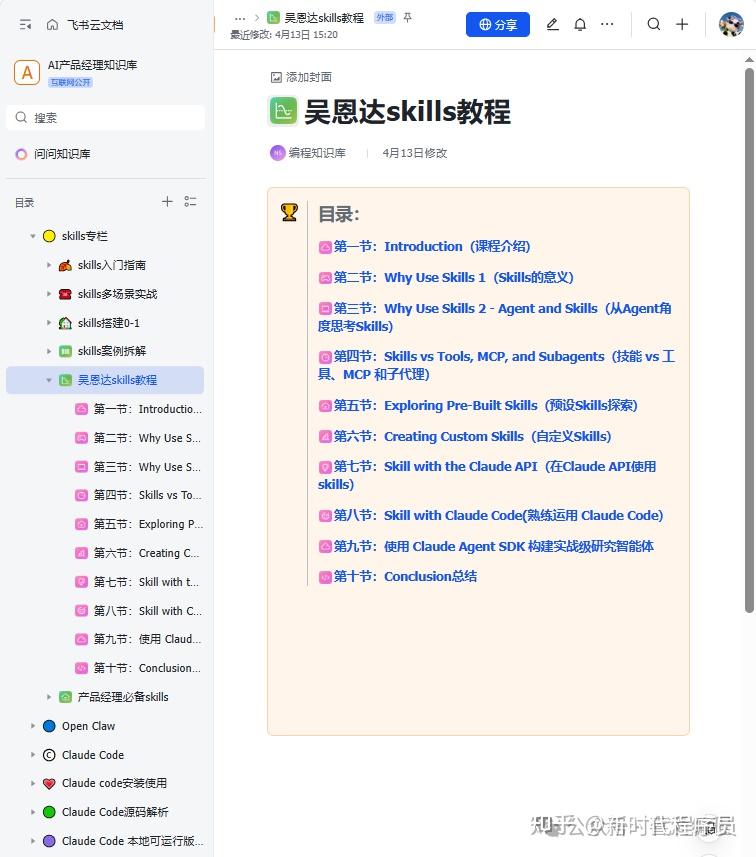Select skills案例拆解 in the sidebar

point(112,351)
